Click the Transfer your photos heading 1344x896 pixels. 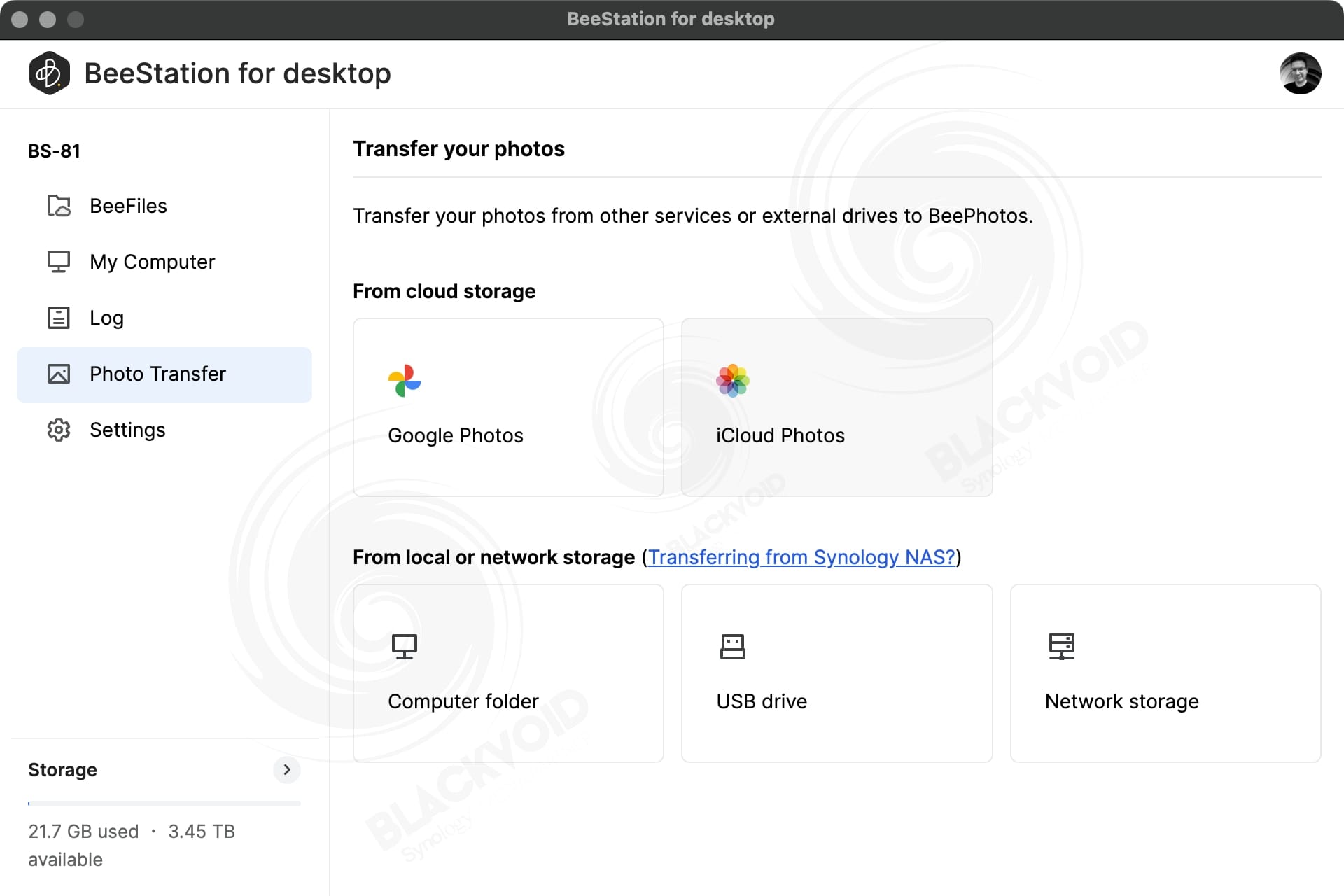458,149
